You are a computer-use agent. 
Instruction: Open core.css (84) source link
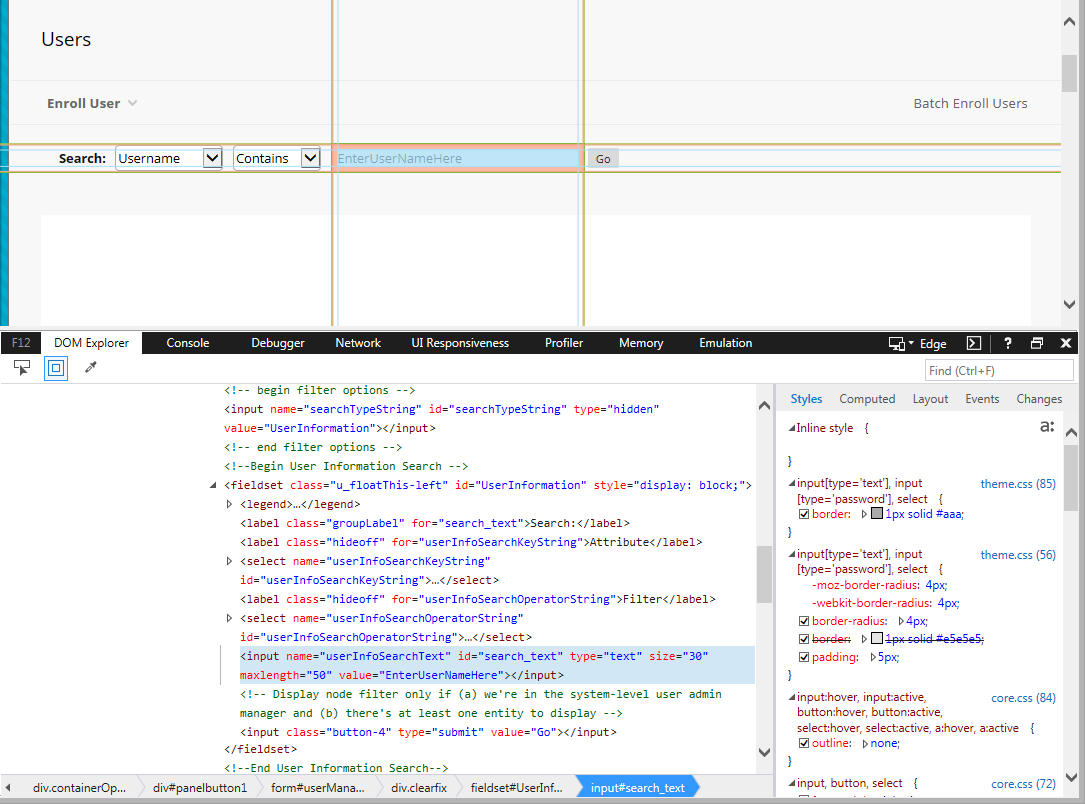click(1023, 697)
